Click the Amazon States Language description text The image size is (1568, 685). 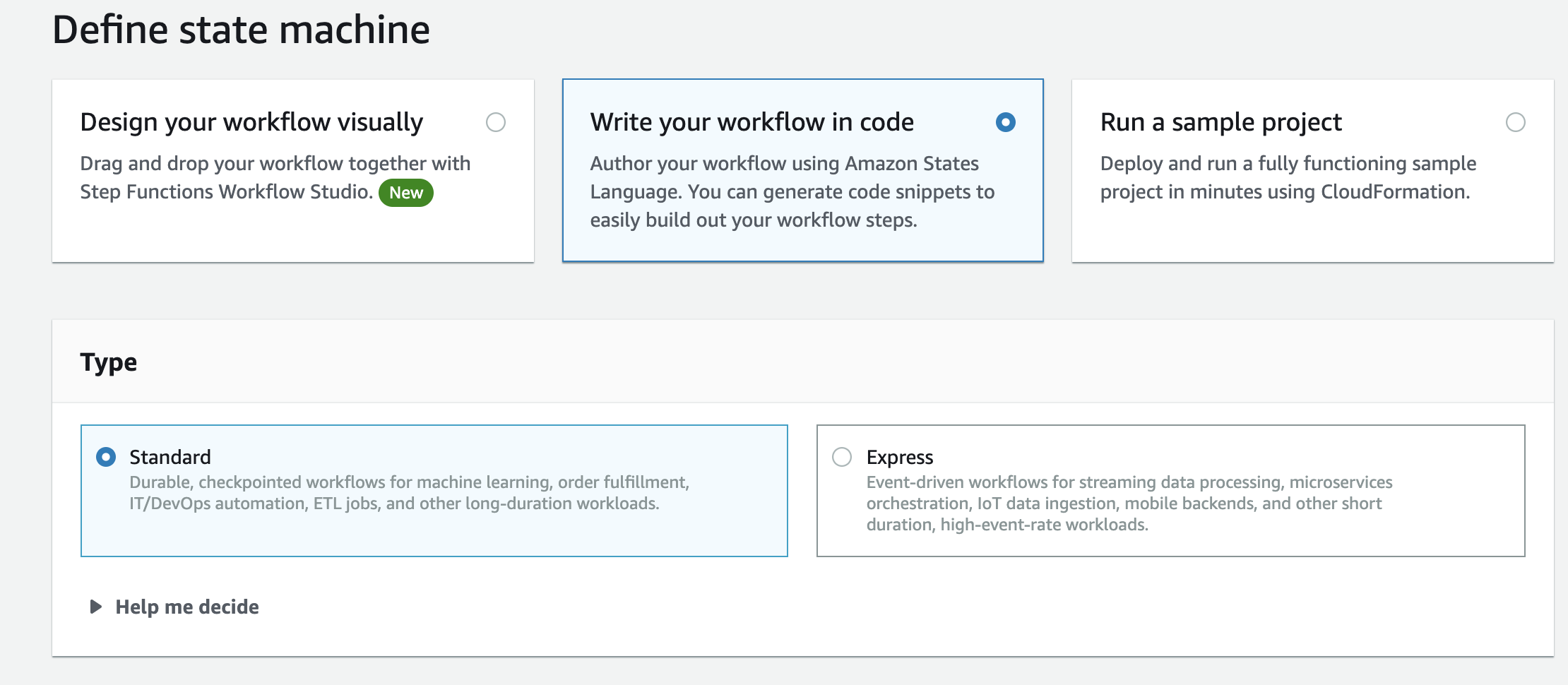tap(791, 191)
